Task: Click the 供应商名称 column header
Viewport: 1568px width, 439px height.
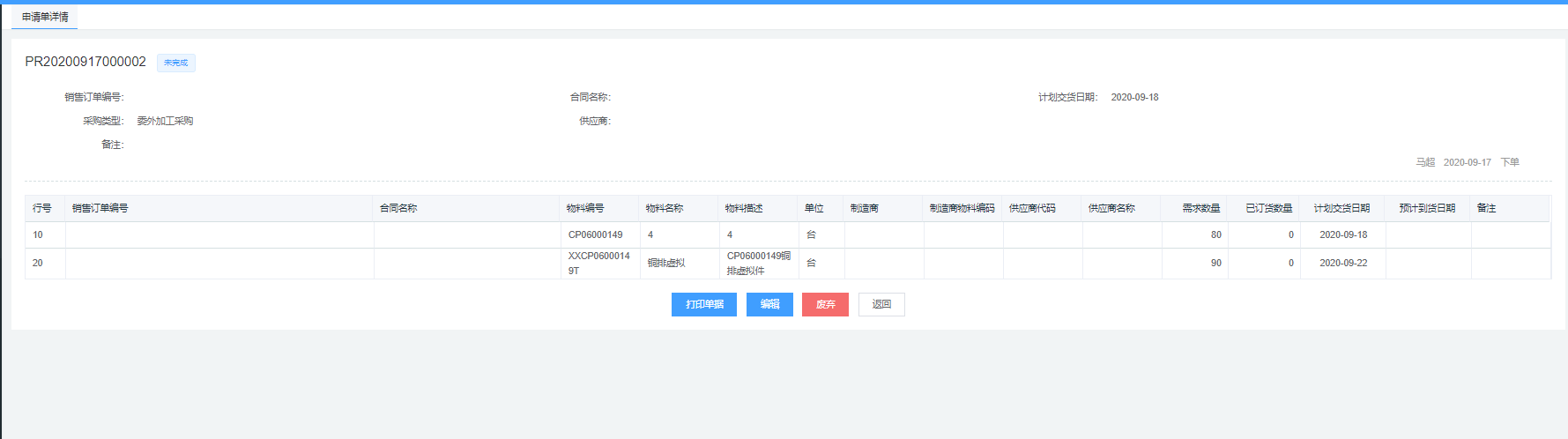Action: [x=1111, y=208]
